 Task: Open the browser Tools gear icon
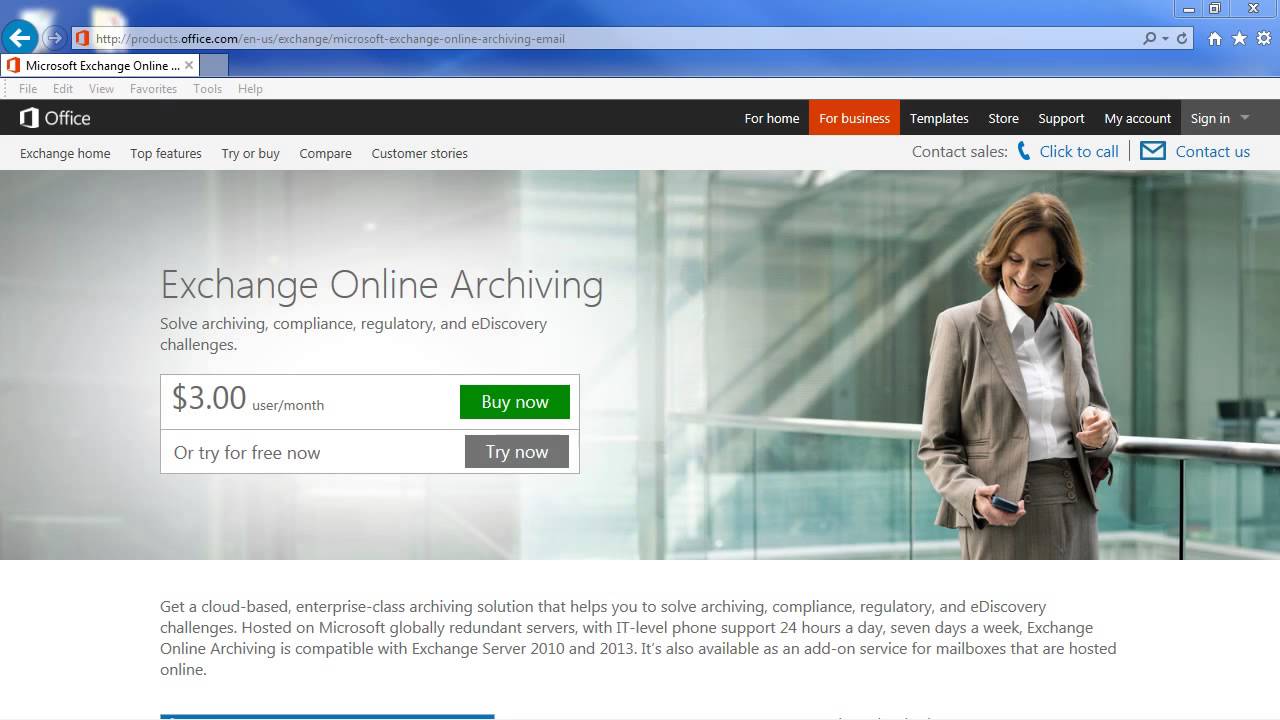pyautogui.click(x=1264, y=38)
